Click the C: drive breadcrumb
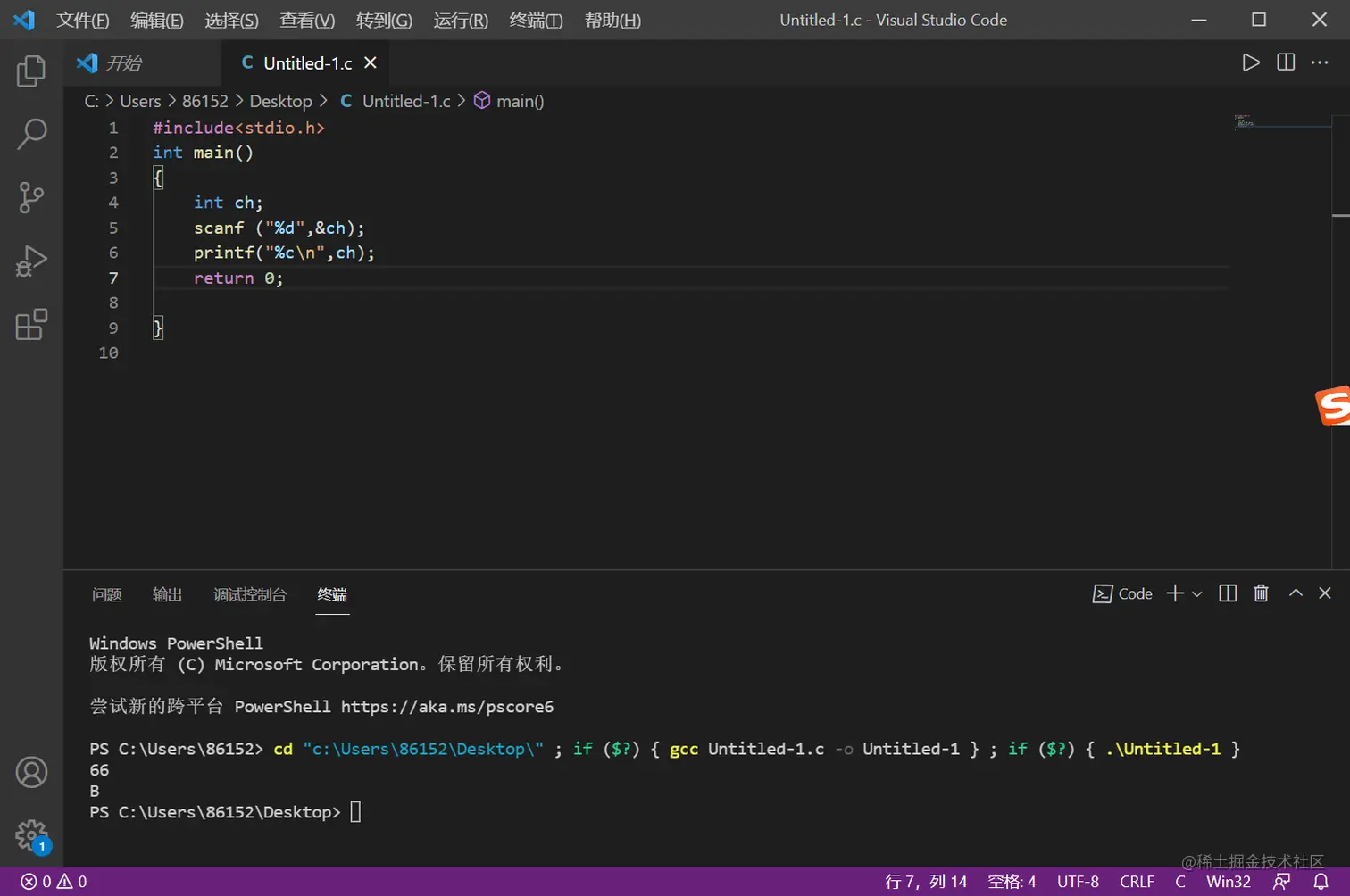The image size is (1350, 896). pyautogui.click(x=91, y=101)
